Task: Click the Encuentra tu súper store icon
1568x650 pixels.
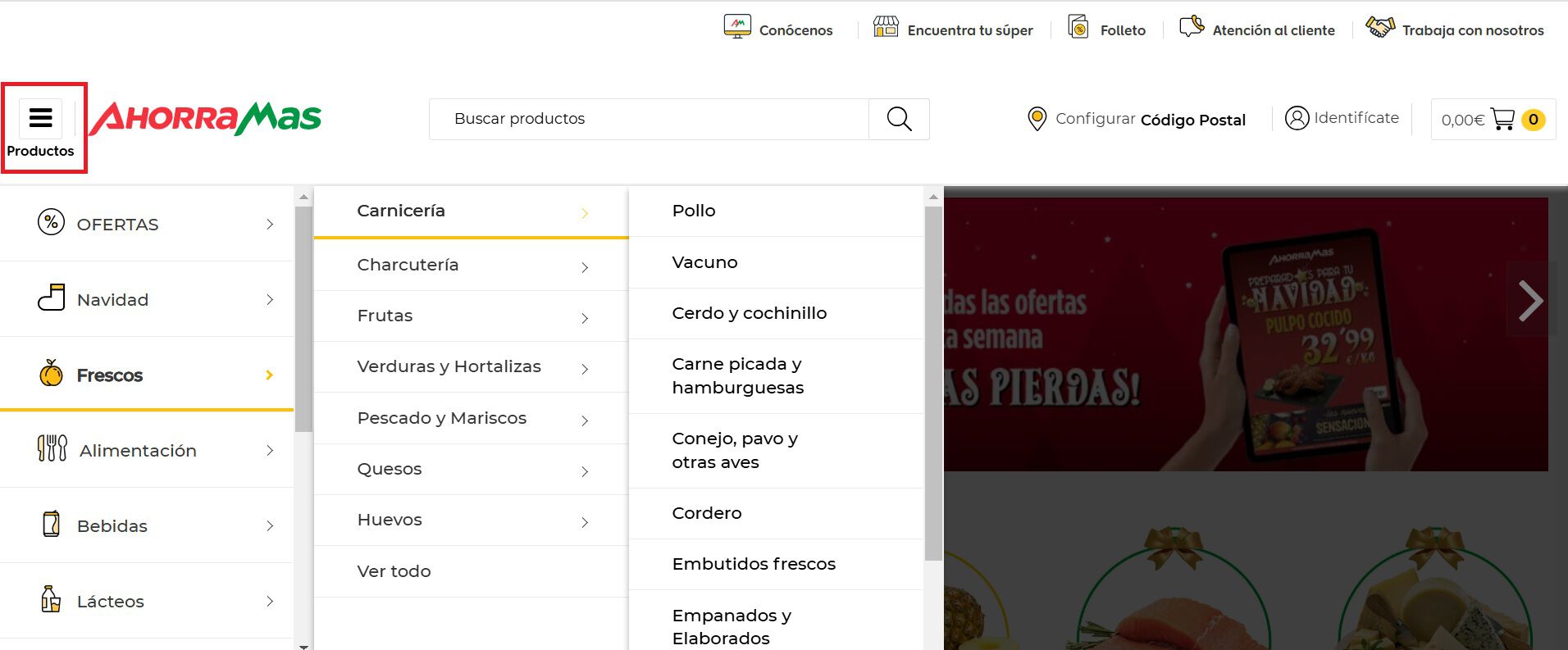Action: pos(886,27)
